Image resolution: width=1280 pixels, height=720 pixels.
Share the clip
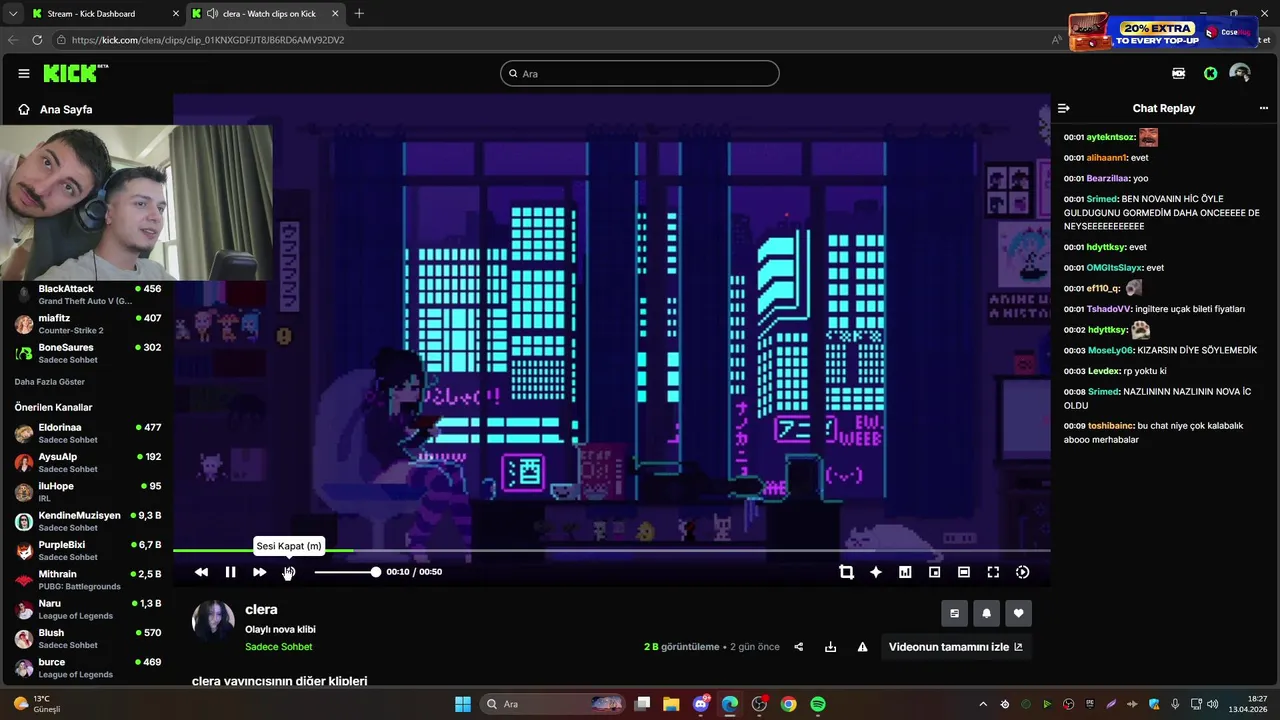(798, 647)
